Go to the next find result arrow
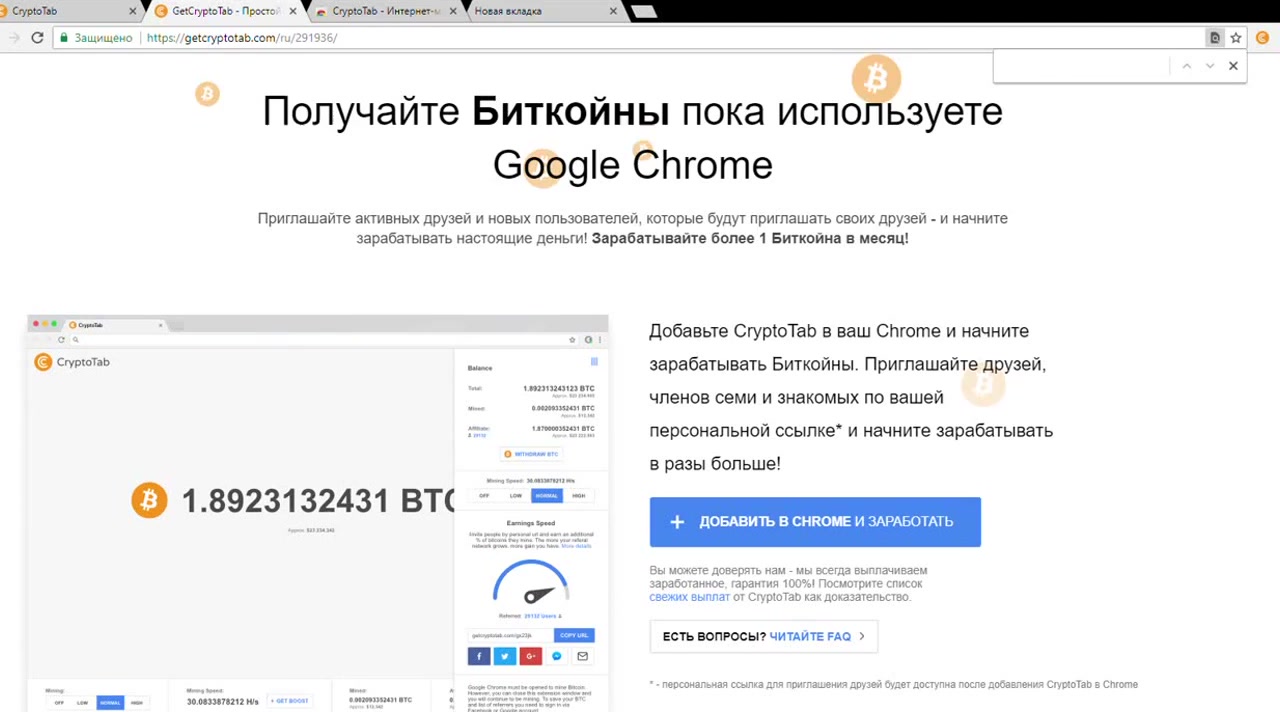Screen dimensions: 1280x712 click(x=1209, y=66)
